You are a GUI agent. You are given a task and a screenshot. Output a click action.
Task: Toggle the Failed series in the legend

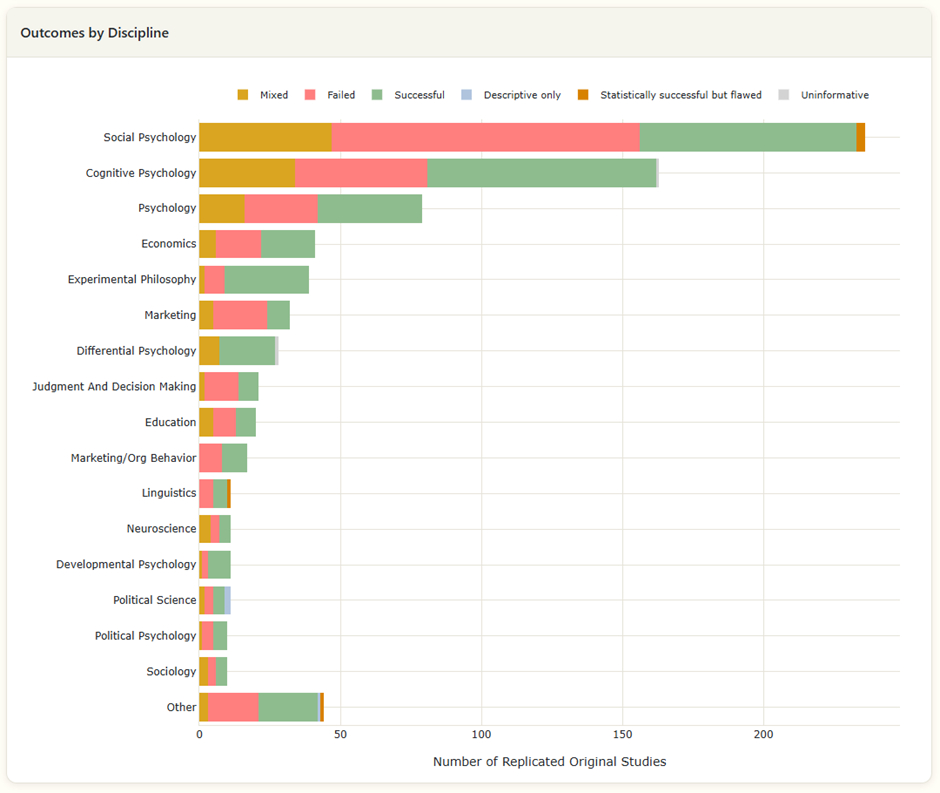pos(340,95)
